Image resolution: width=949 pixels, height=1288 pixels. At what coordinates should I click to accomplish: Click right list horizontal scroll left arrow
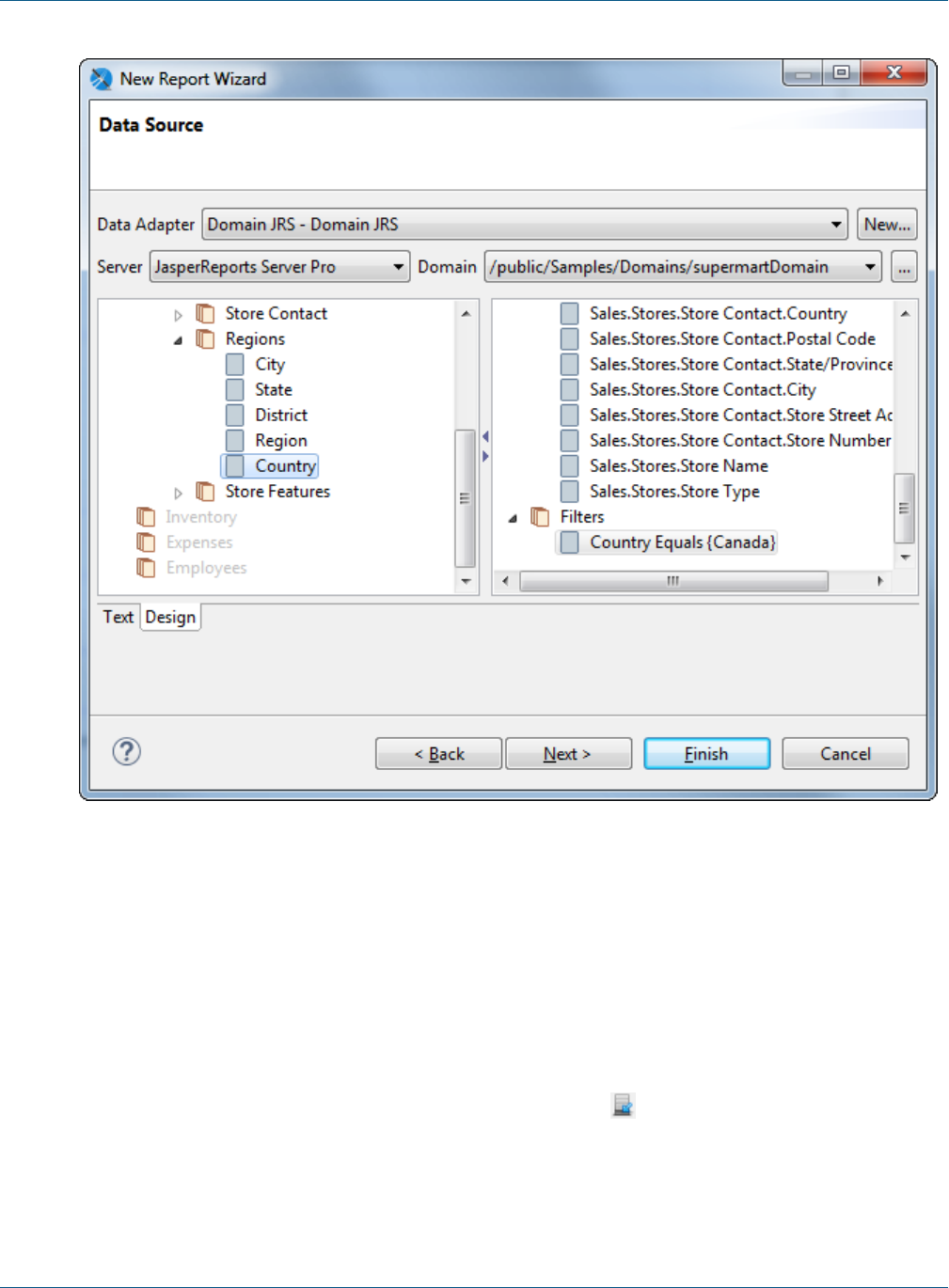506,581
